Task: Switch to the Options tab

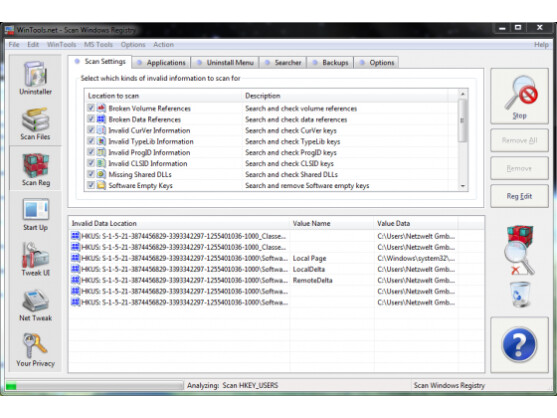Action: pos(377,63)
